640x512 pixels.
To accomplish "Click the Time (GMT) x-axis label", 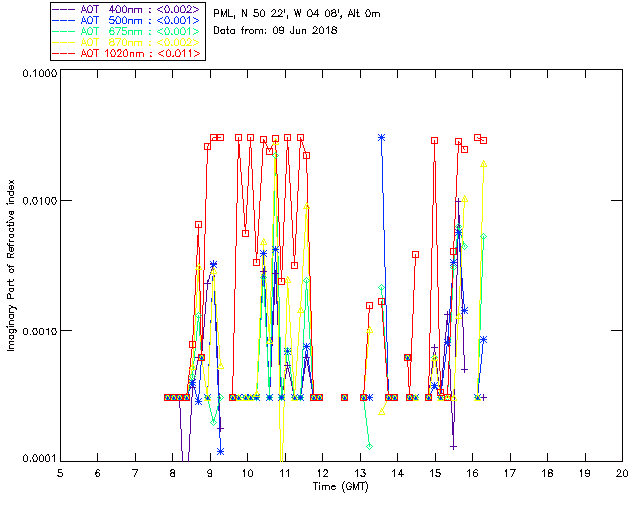I will pyautogui.click(x=340, y=486).
